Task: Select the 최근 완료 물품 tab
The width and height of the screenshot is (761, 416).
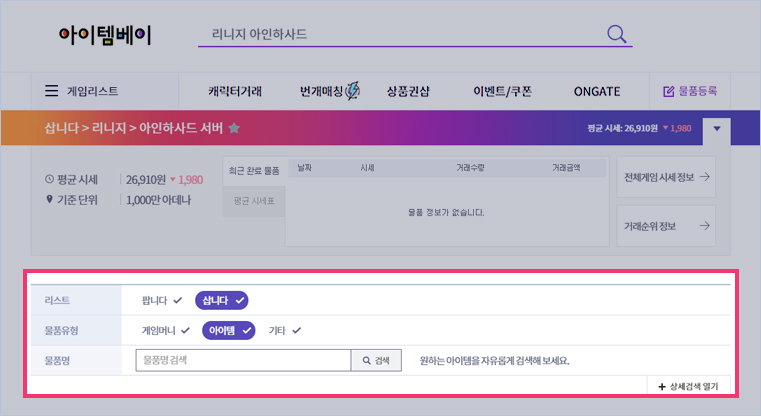Action: 254,171
